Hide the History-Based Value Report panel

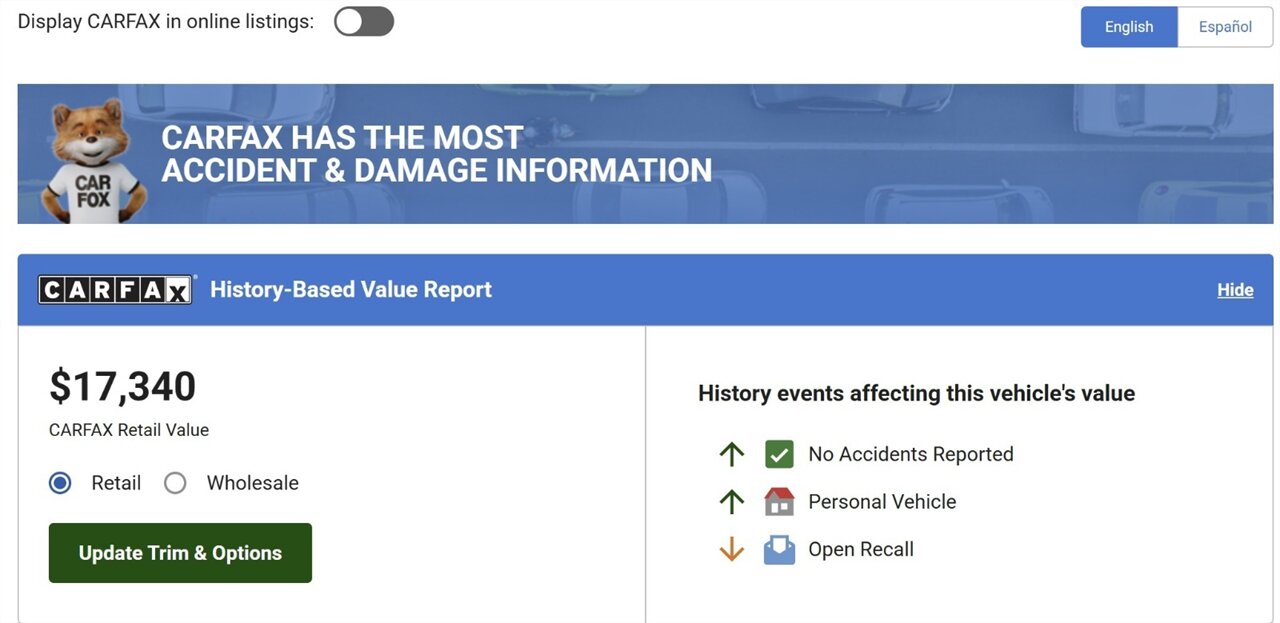[x=1234, y=290]
